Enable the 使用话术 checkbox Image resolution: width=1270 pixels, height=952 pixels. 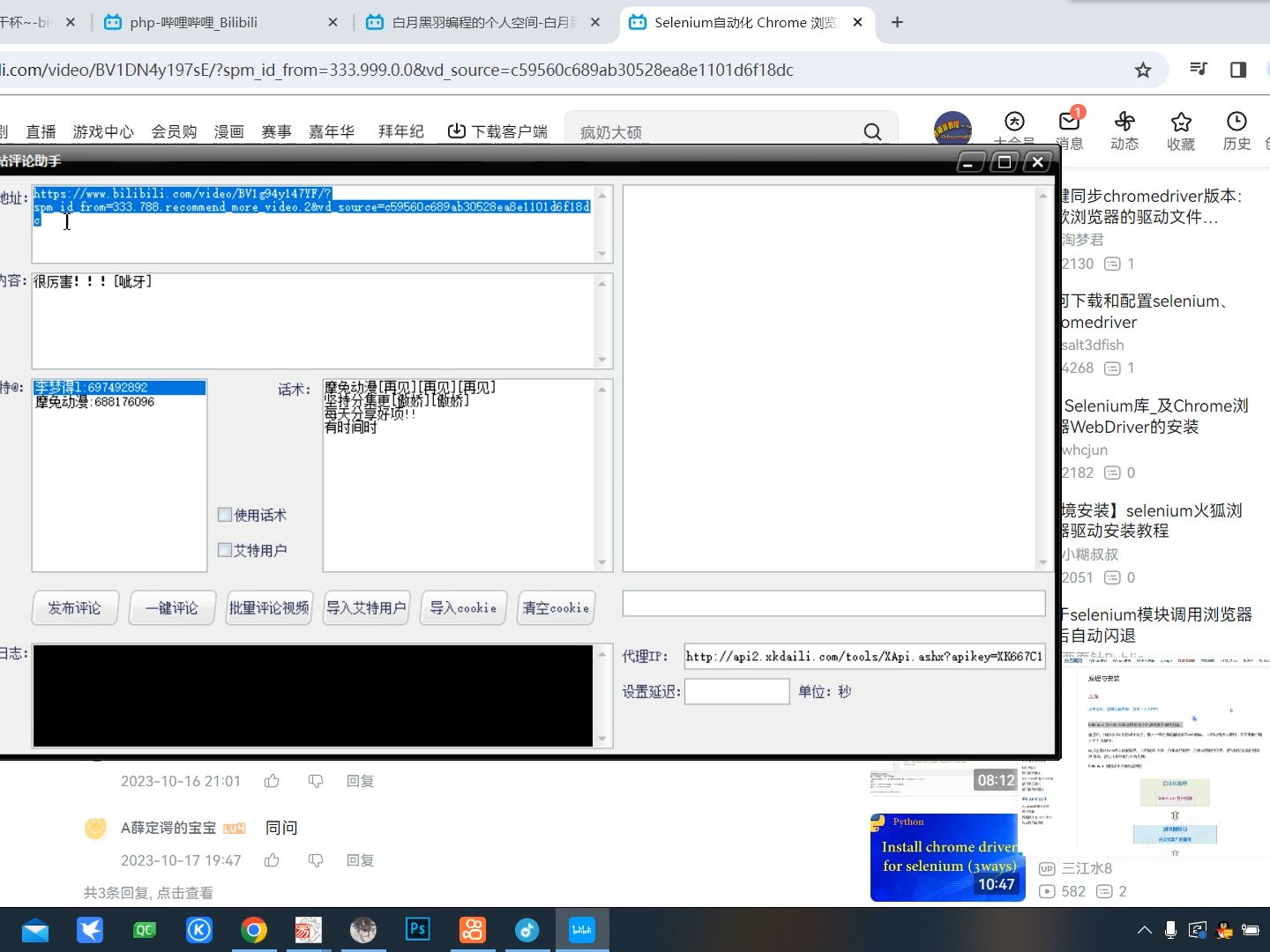225,515
